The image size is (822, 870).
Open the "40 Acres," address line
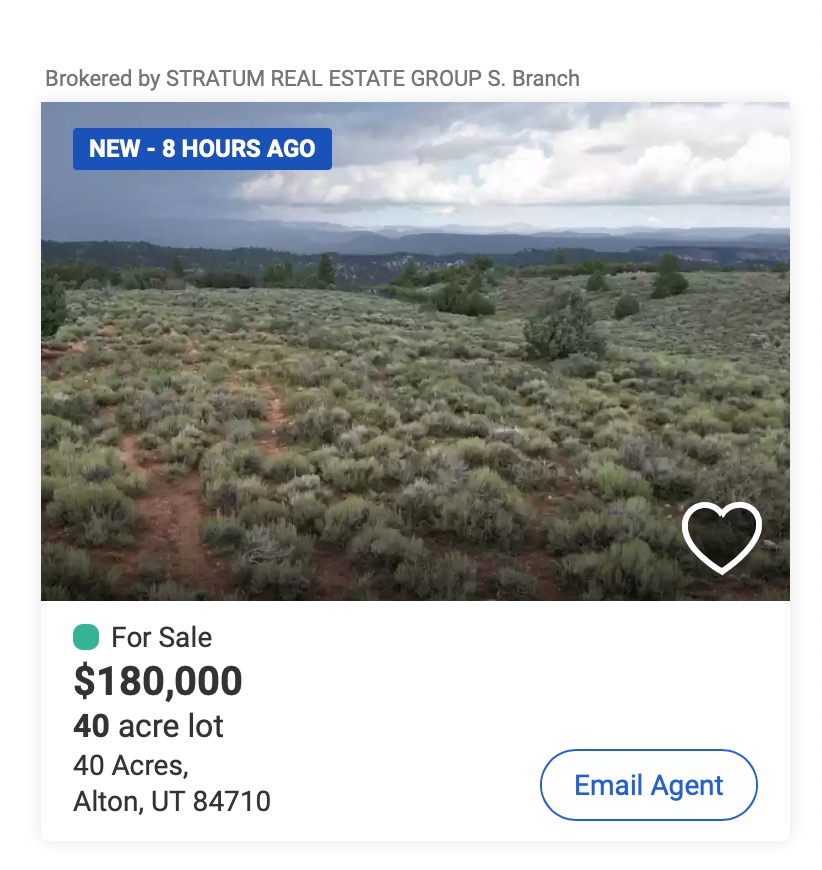point(131,765)
